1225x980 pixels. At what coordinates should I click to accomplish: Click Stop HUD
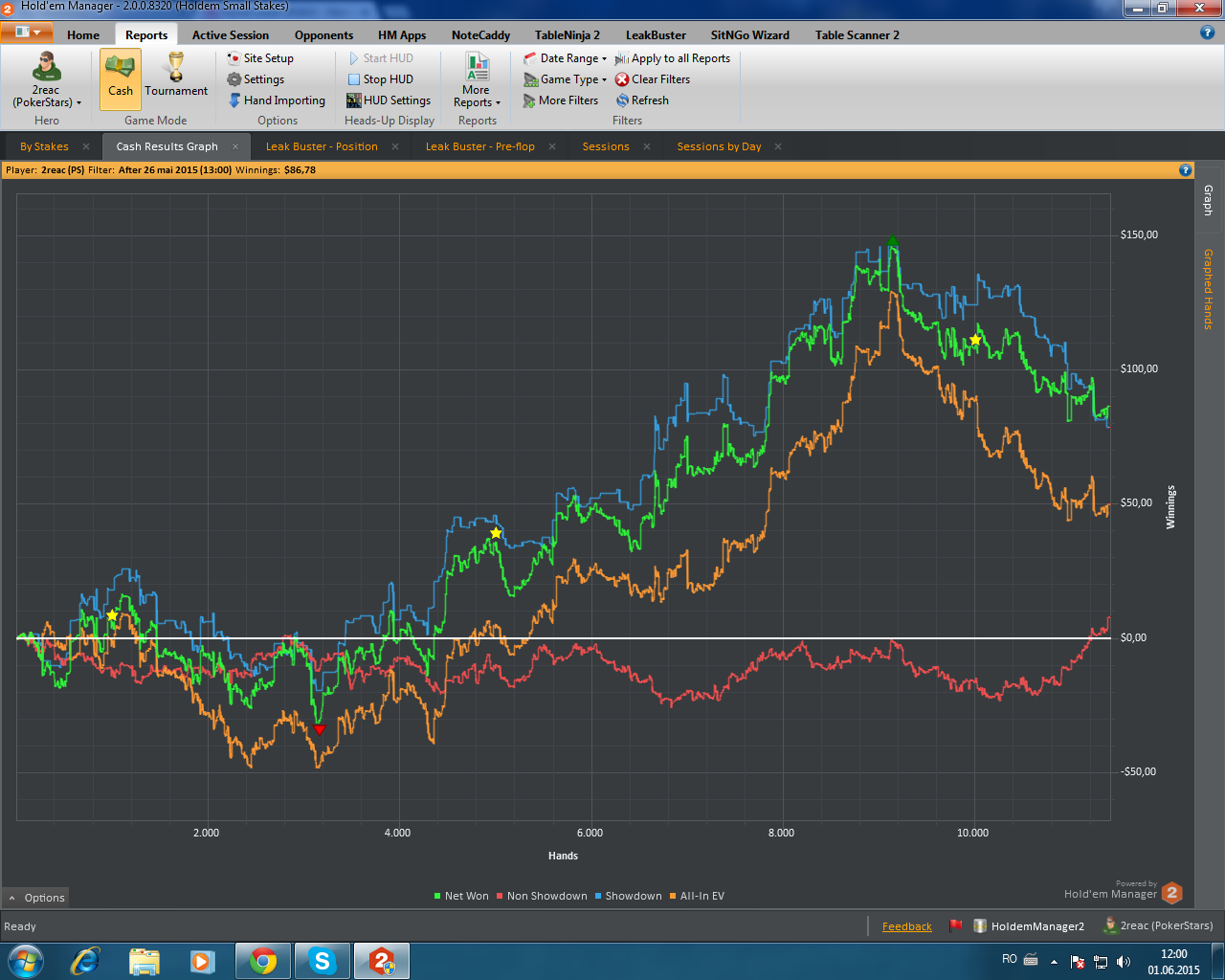380,79
